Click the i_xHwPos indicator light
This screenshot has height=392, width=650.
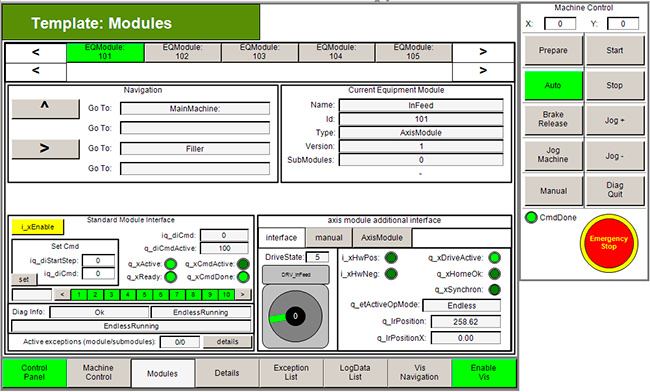tap(391, 258)
